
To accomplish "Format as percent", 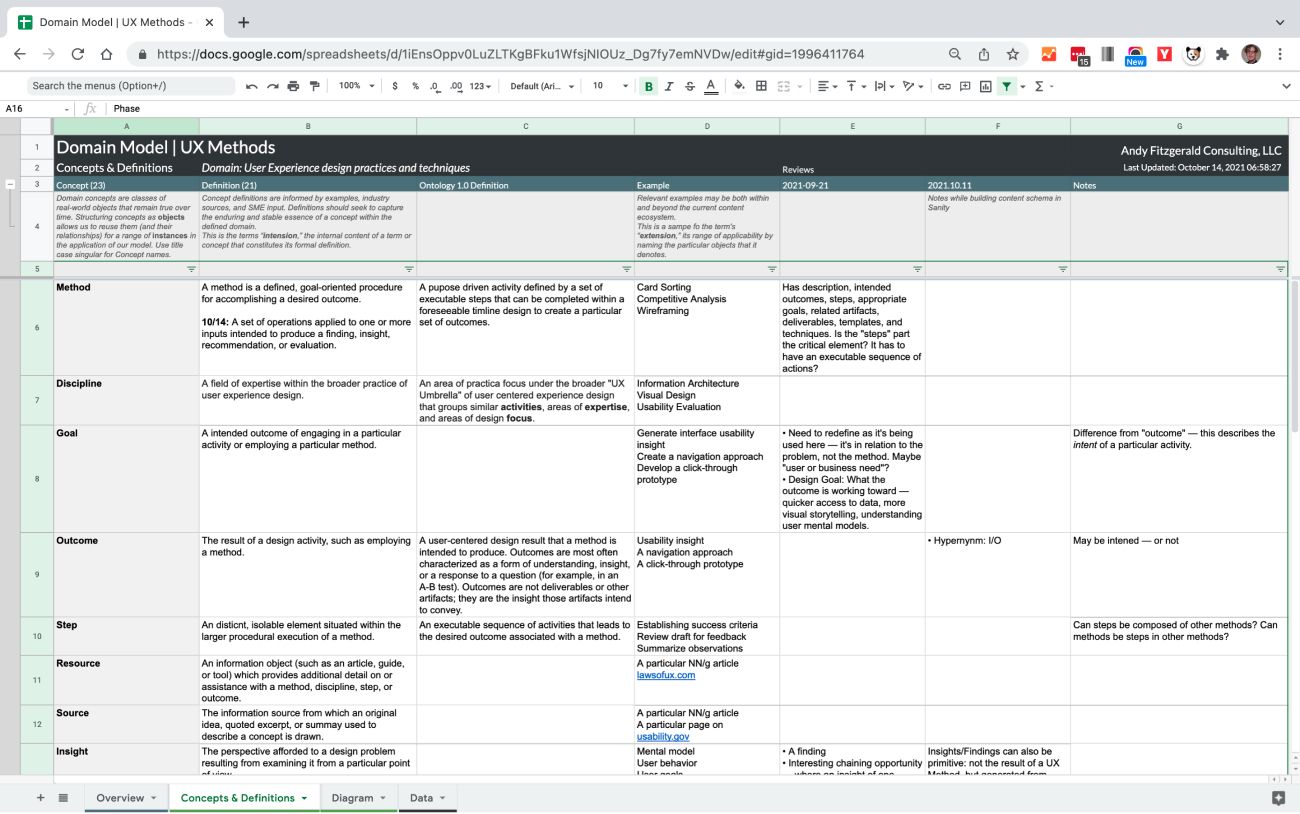I will pos(415,86).
